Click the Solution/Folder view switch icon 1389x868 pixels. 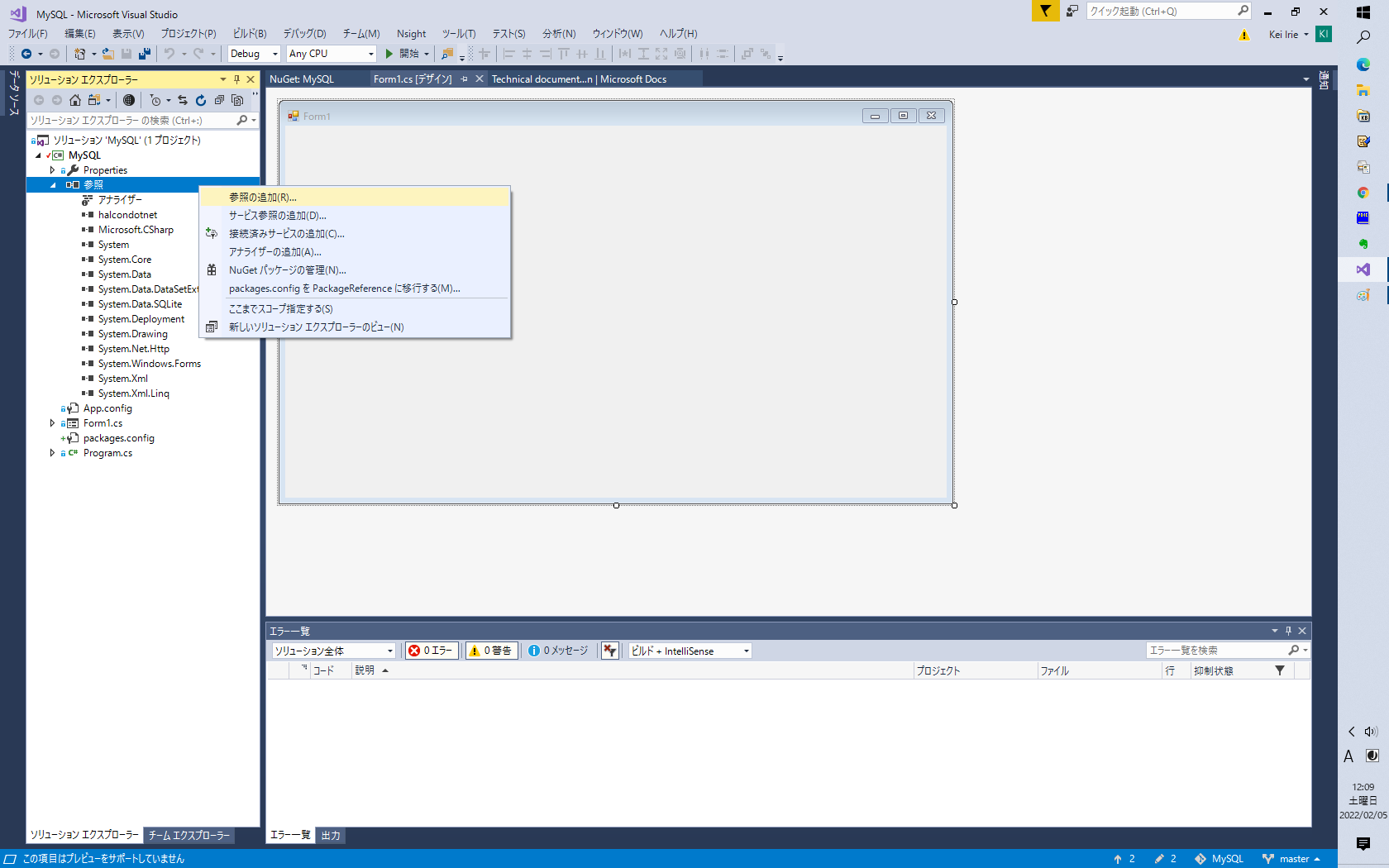[94, 100]
